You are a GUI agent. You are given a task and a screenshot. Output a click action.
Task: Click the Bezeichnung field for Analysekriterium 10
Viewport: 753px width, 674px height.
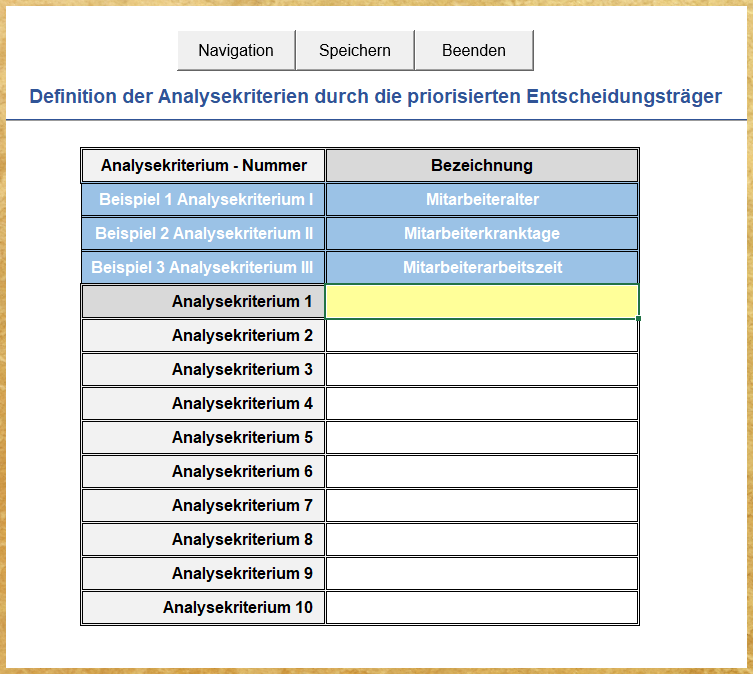[481, 607]
